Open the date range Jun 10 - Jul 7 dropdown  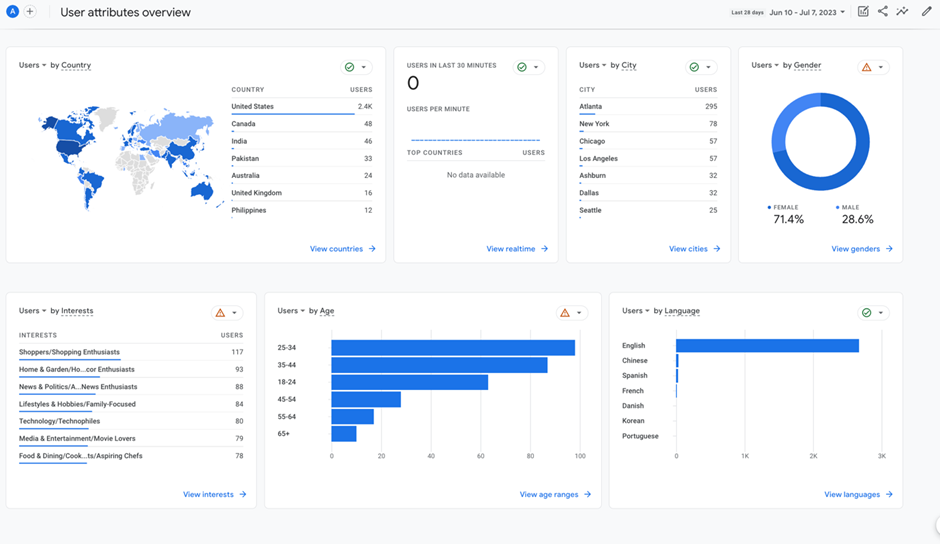807,13
